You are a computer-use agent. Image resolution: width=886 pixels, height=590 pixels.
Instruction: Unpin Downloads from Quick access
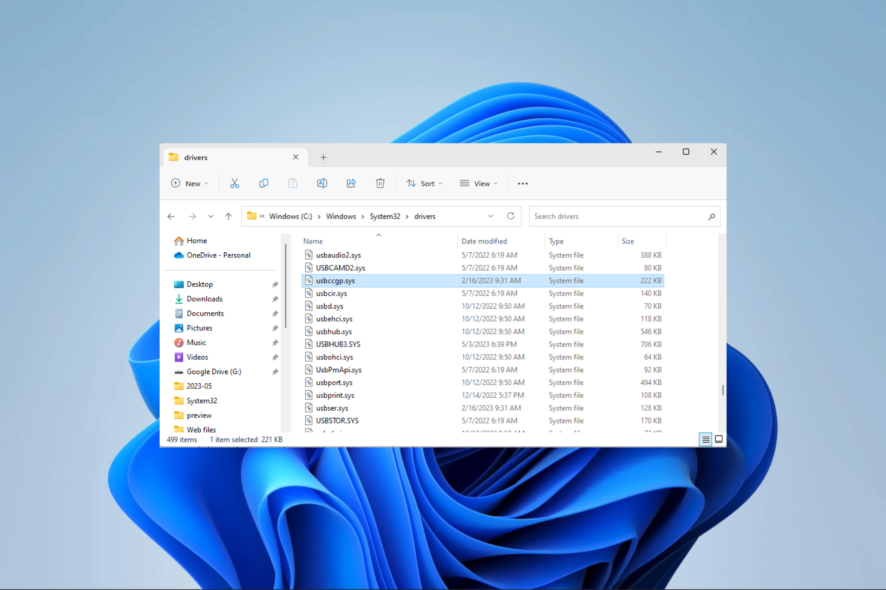[275, 298]
